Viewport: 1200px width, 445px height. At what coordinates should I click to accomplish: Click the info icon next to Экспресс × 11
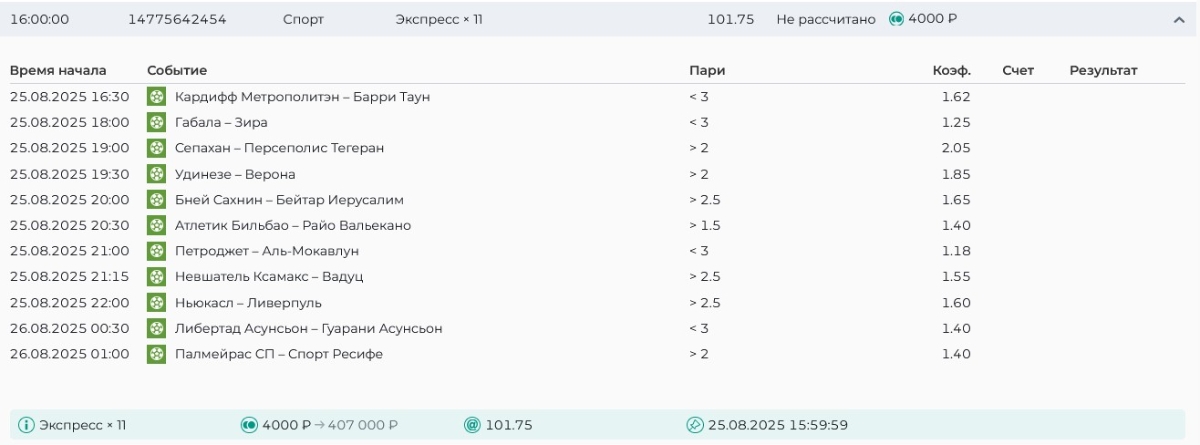click(x=26, y=425)
